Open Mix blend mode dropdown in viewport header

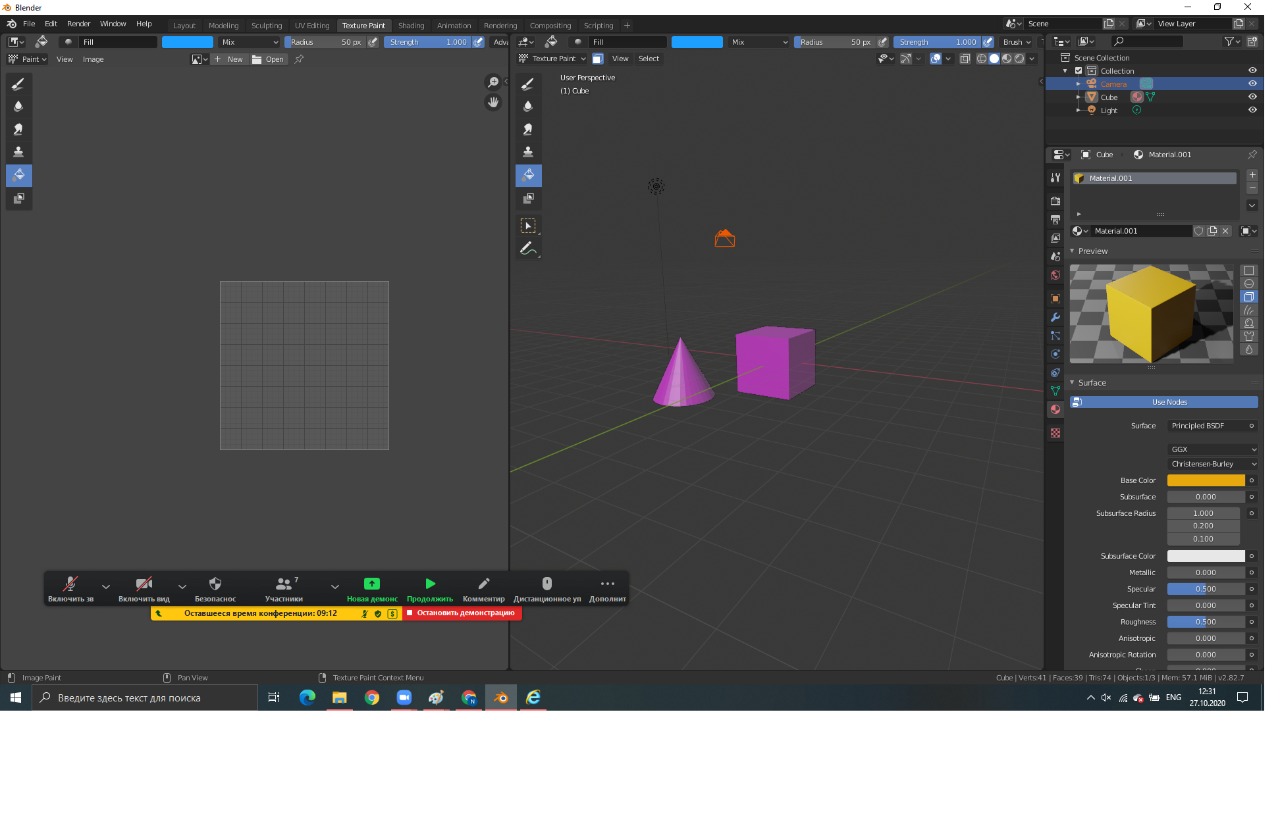[760, 42]
